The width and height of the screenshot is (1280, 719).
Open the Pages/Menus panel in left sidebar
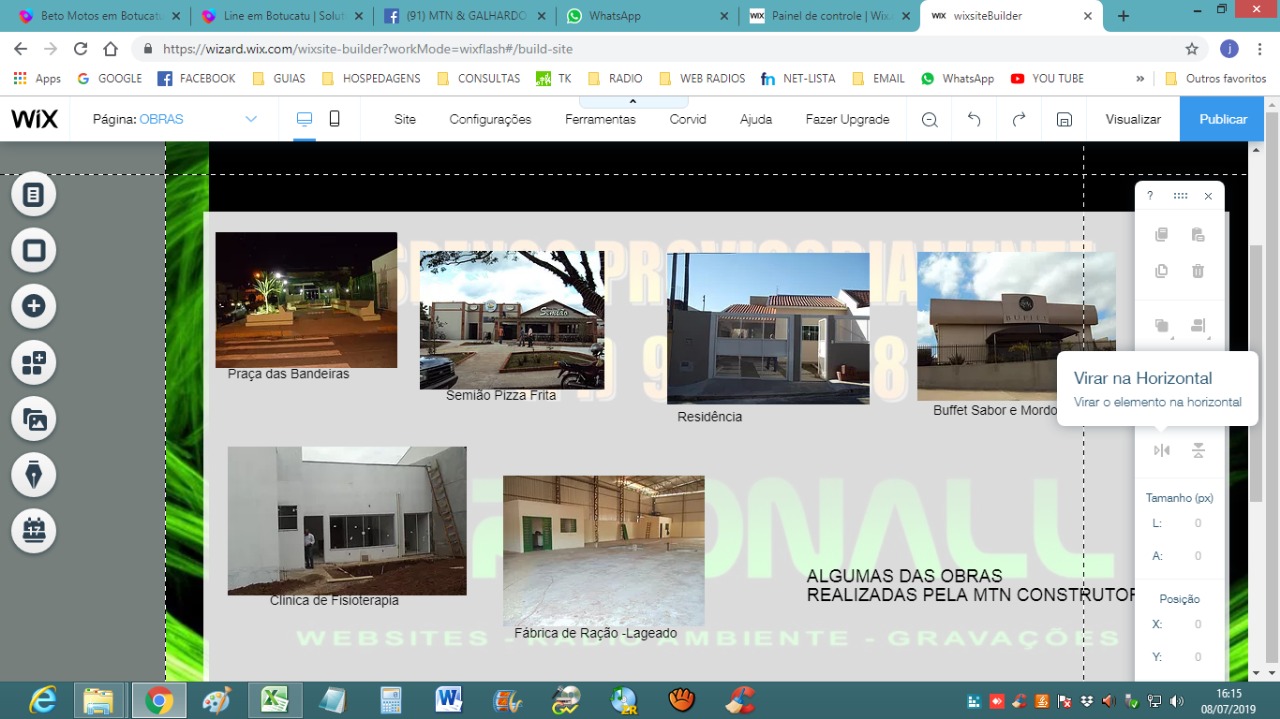[x=34, y=194]
